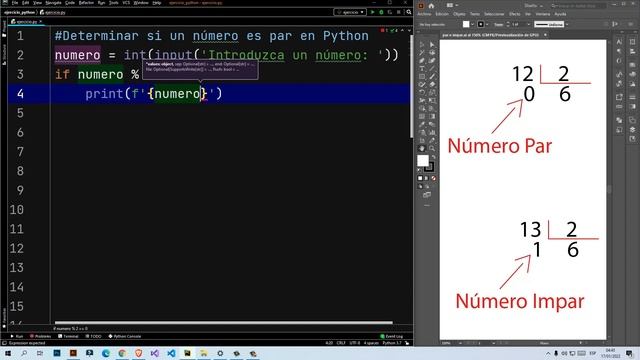640x360 pixels.
Task: Open the Python 3.7 interpreter selector in status bar
Action: point(392,343)
